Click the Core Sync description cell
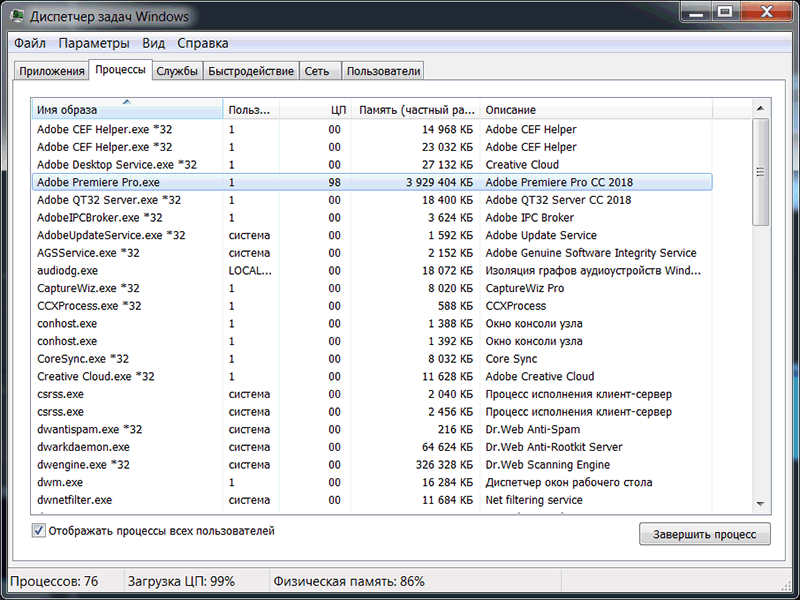This screenshot has width=800, height=600. 511,359
